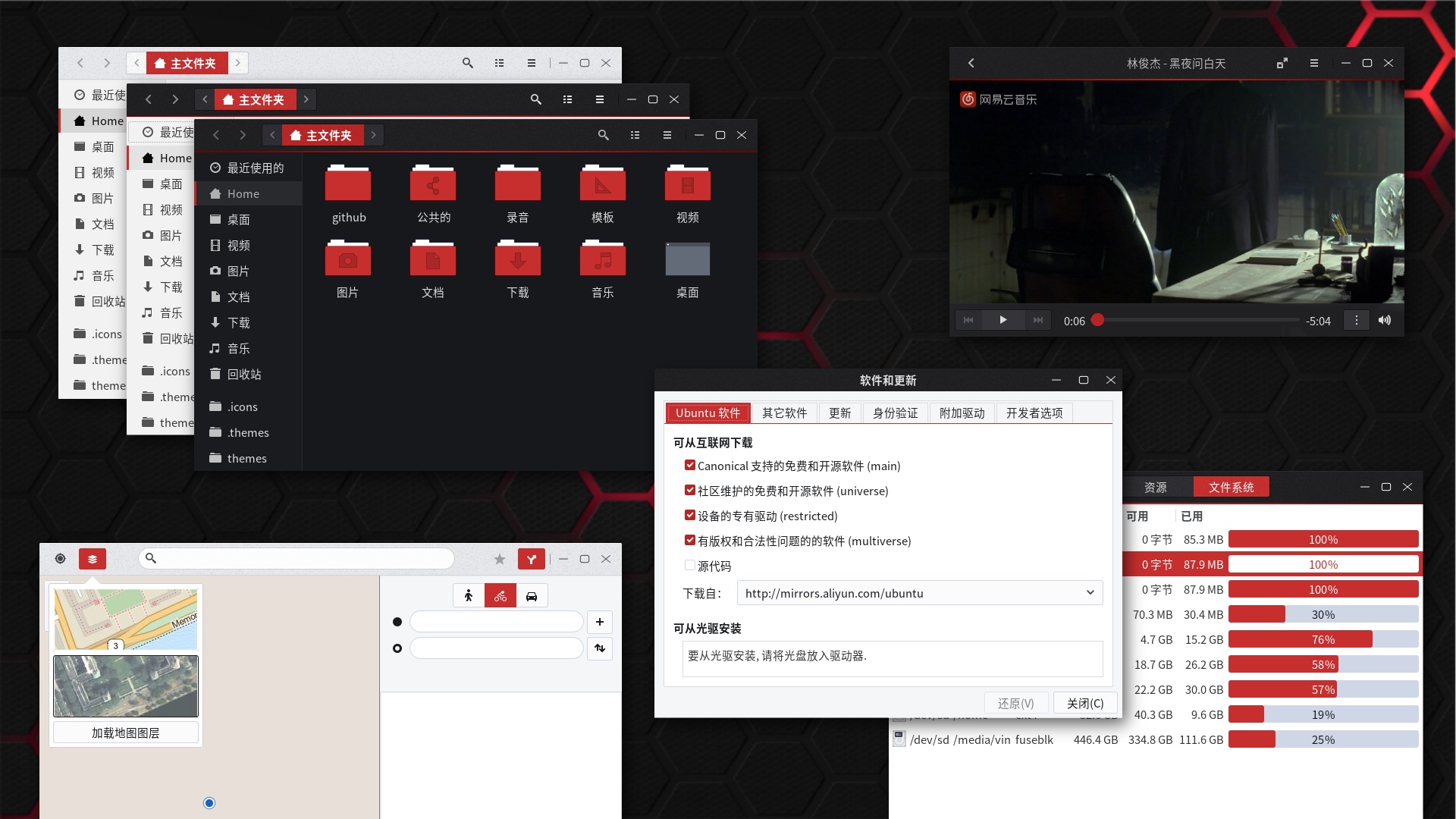Go to the previous track in music player

pos(968,320)
